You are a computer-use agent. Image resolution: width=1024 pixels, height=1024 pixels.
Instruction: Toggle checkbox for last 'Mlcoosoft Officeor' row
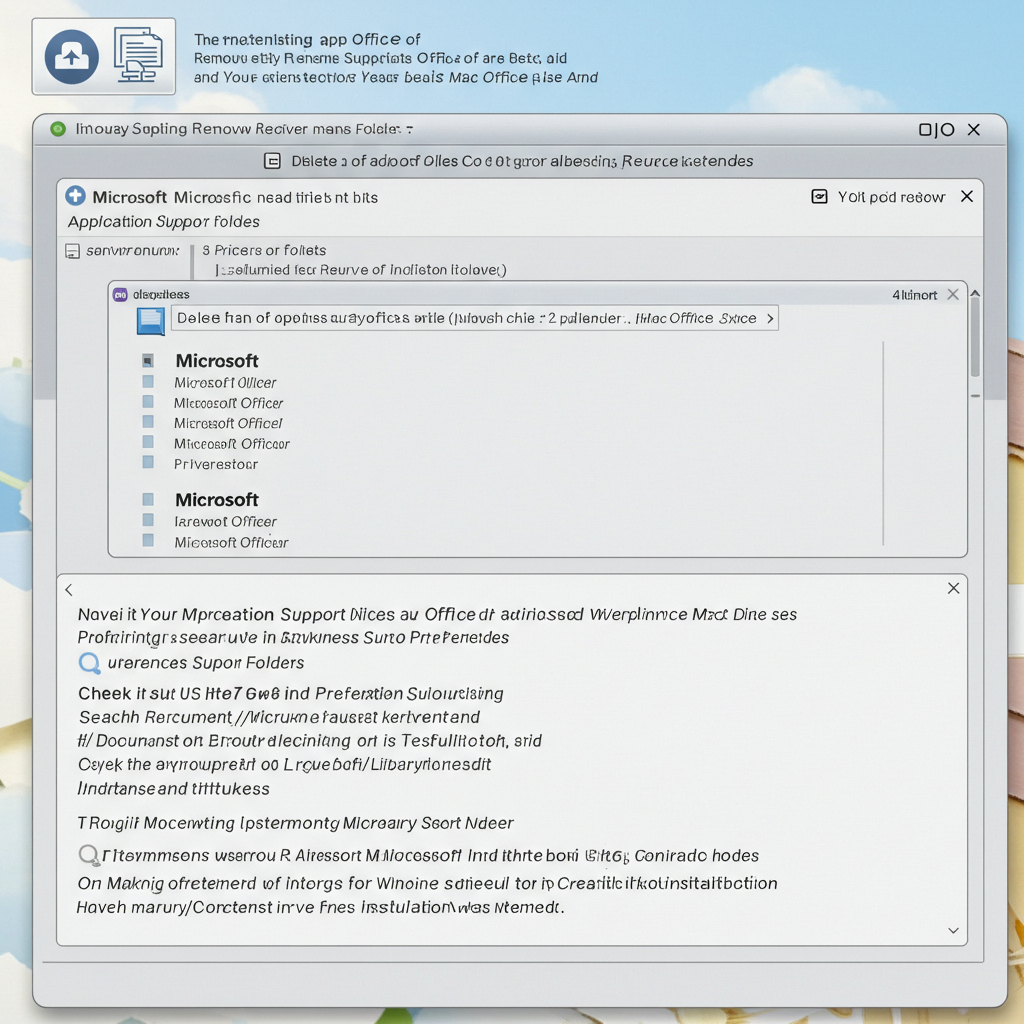148,540
